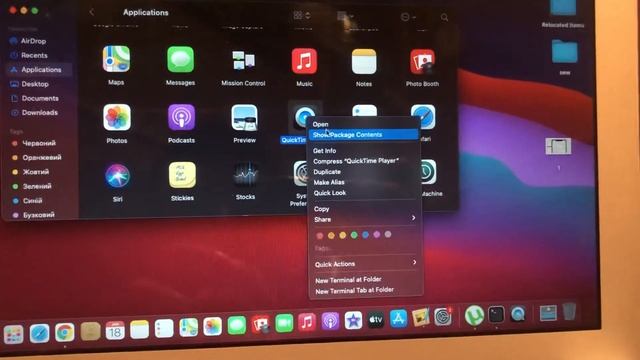Open QuickTime Player from the Dock
640x360 pixels.
coord(518,314)
